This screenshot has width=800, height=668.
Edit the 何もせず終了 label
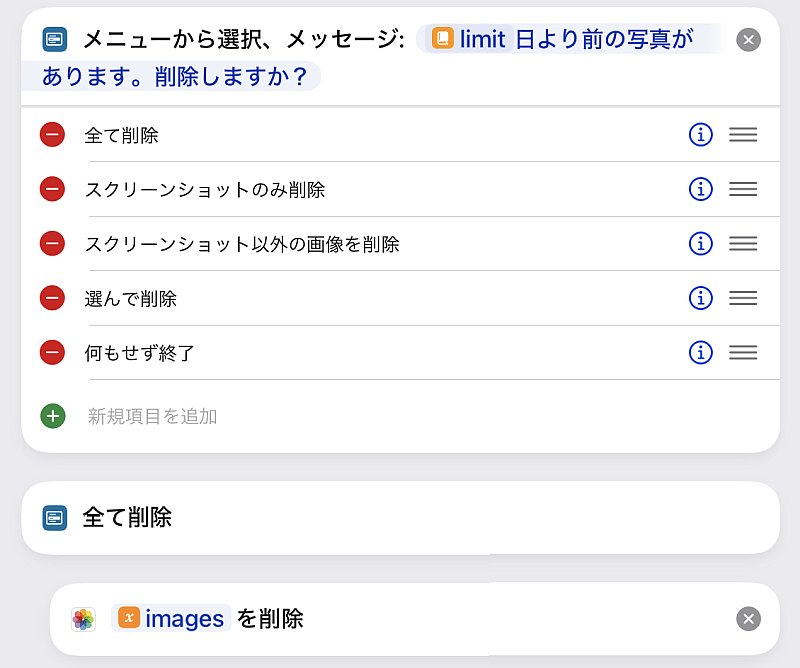tap(139, 353)
